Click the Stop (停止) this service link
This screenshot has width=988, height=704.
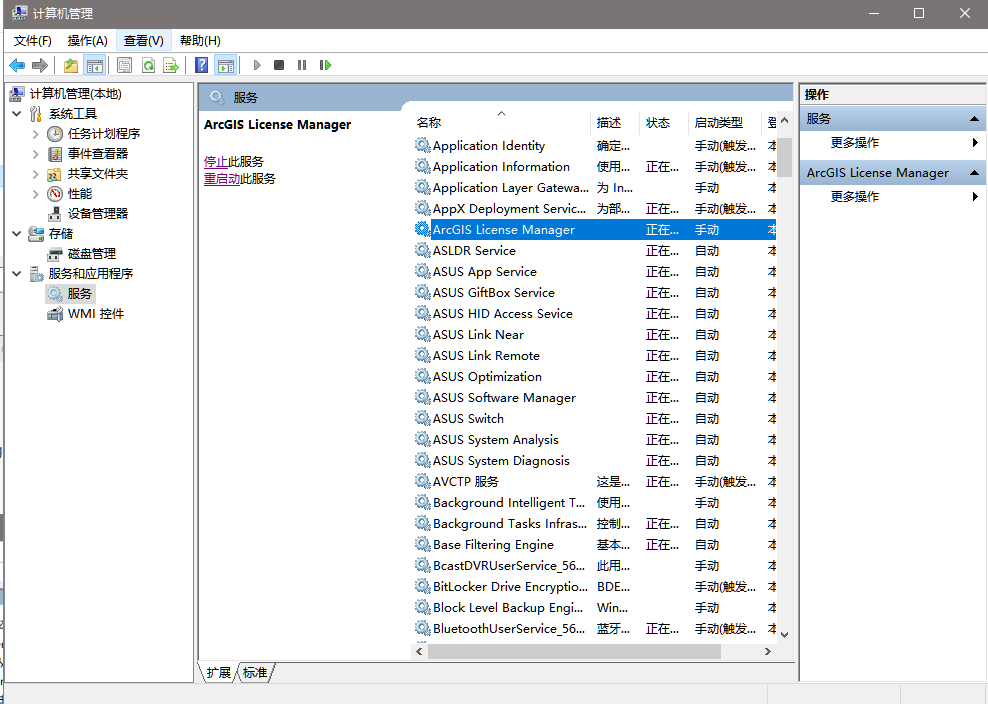216,162
